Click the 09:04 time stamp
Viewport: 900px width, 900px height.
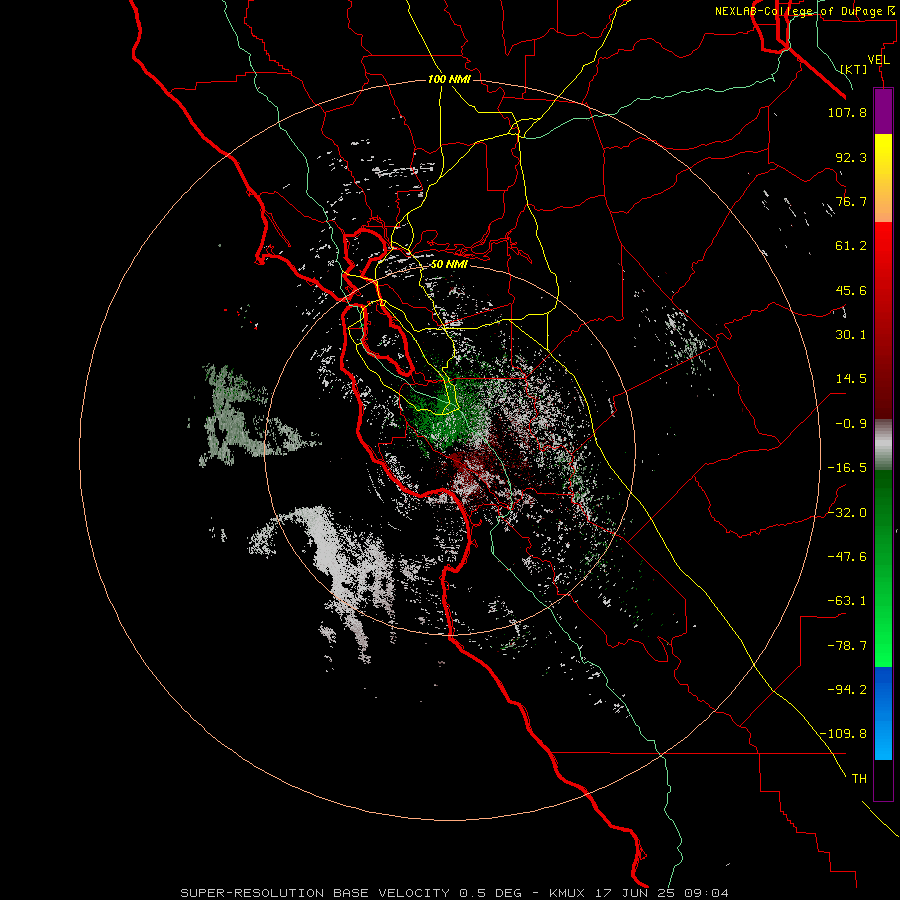coord(707,893)
